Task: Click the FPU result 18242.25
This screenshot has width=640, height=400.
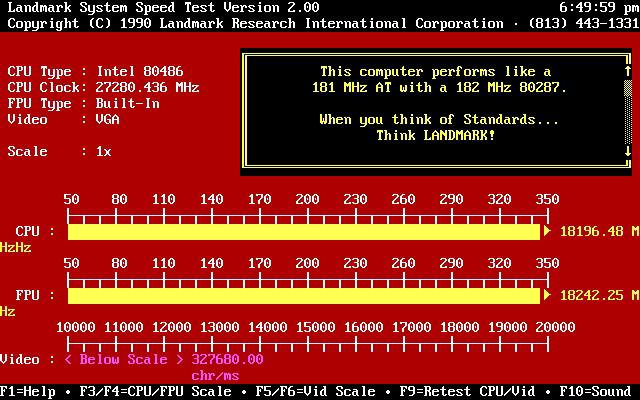Action: [591, 295]
